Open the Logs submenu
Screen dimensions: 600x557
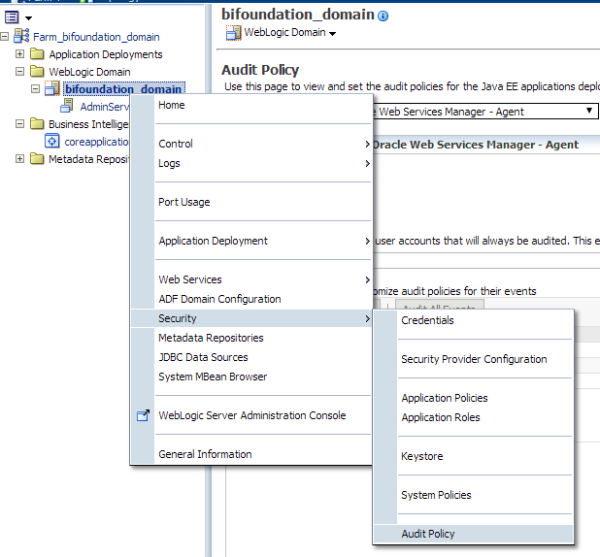click(x=251, y=163)
